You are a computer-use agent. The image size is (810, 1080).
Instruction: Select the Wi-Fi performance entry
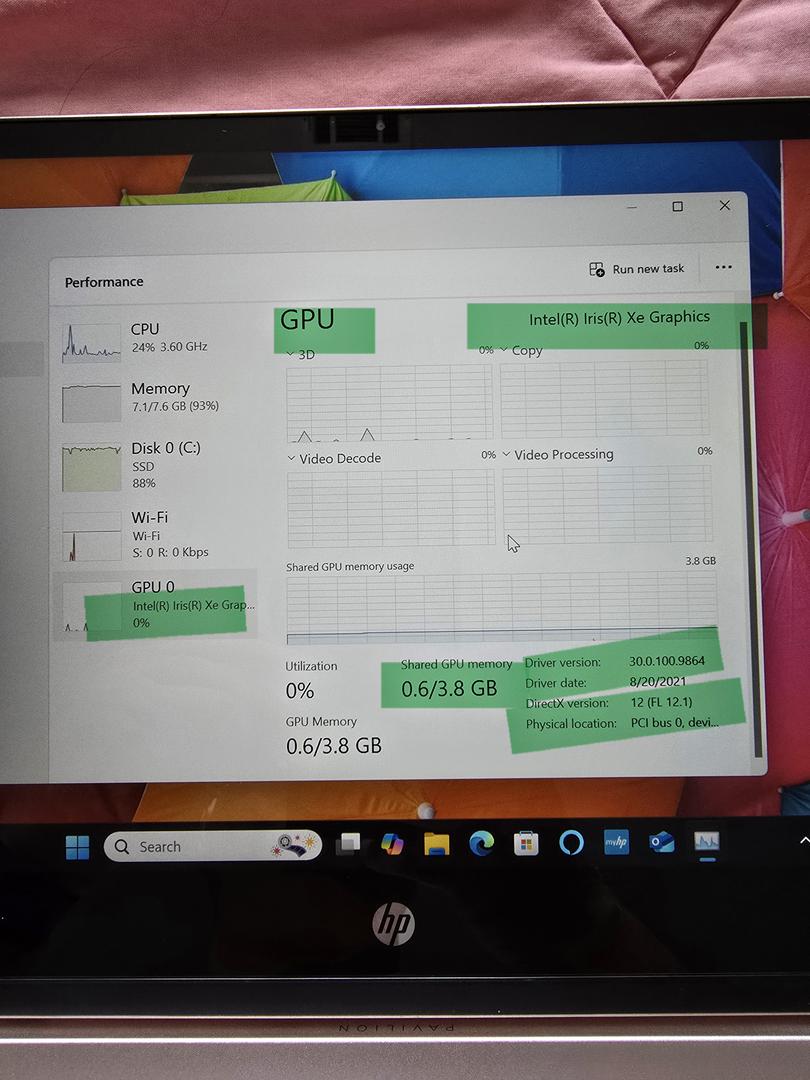pos(157,536)
